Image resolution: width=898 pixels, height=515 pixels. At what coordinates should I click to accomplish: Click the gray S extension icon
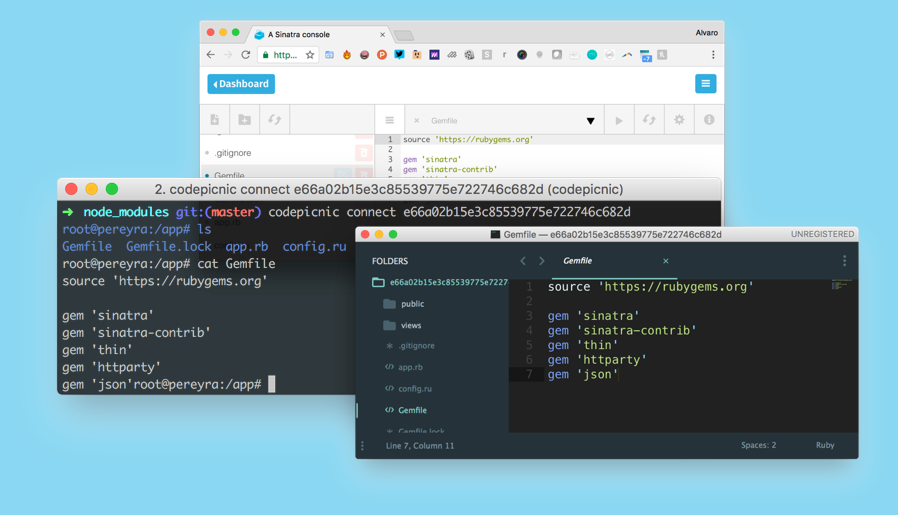tap(487, 55)
